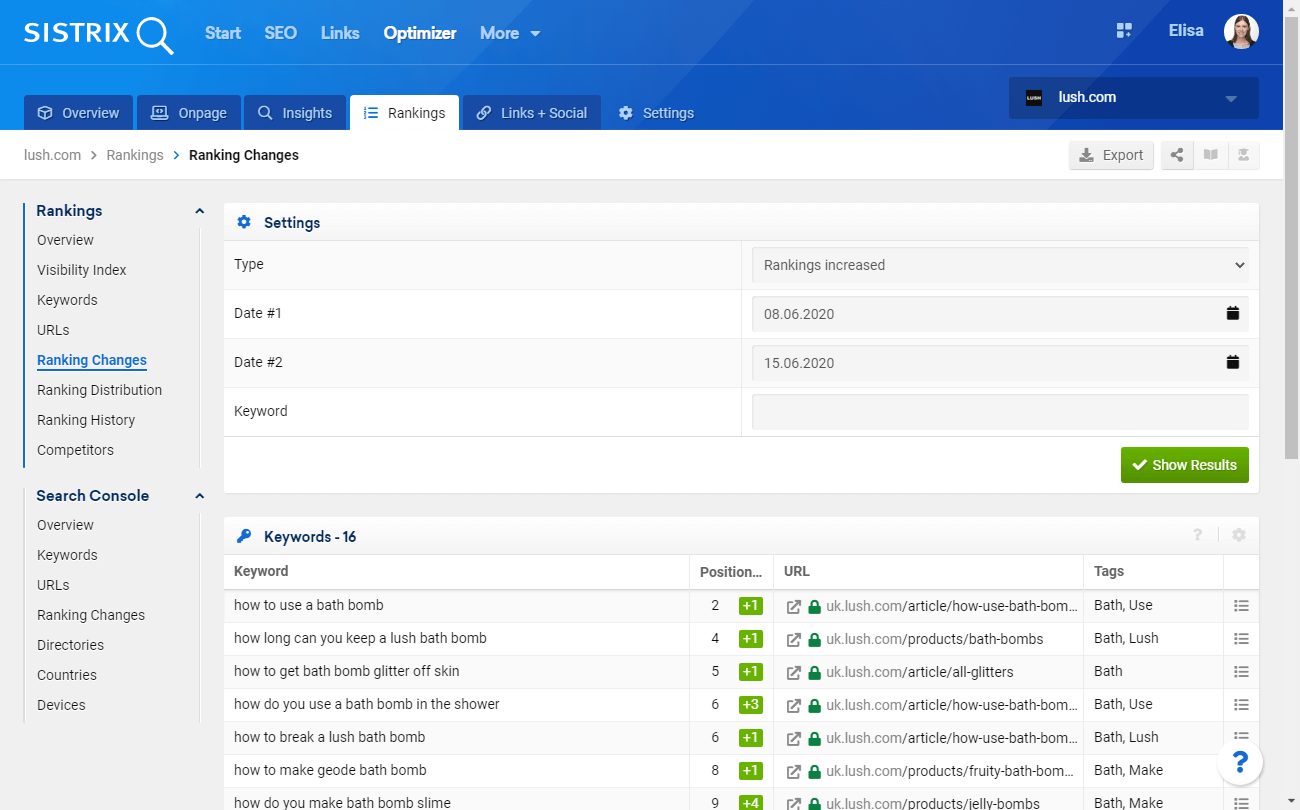
Task: Open Optimizer in top navigation
Action: coord(420,33)
